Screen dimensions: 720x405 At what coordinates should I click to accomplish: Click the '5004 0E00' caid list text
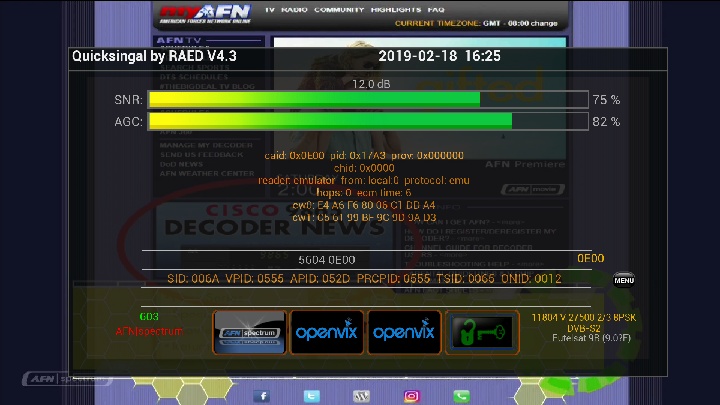click(326, 260)
